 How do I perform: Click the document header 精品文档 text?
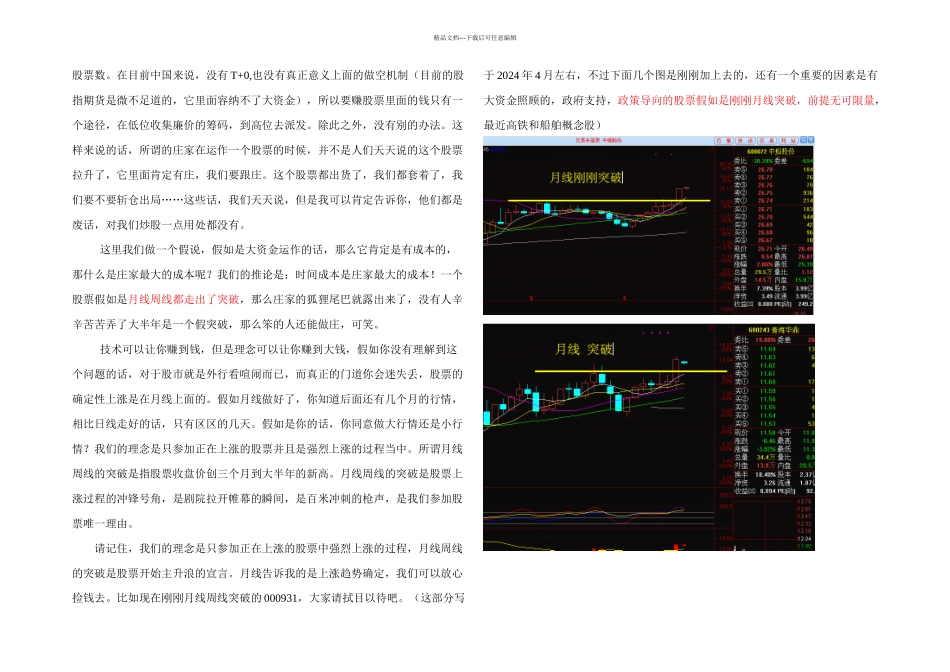point(474,37)
